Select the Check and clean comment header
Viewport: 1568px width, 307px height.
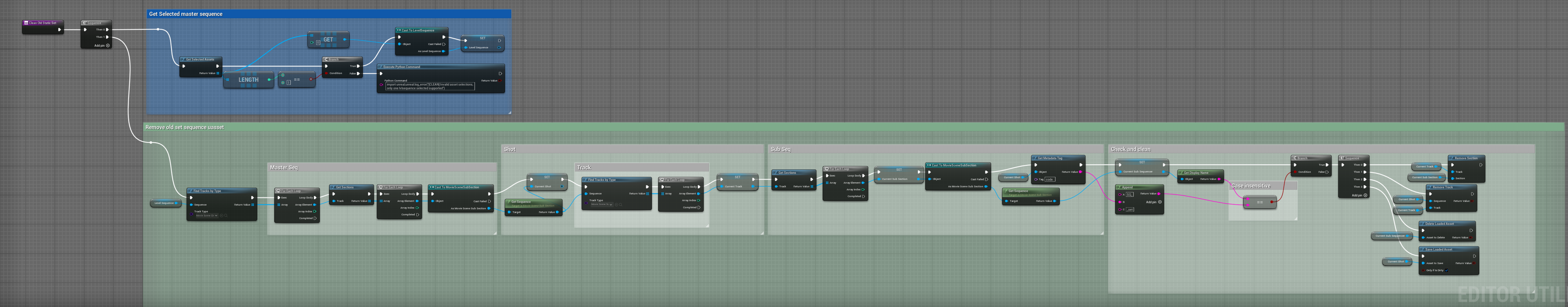1322,149
